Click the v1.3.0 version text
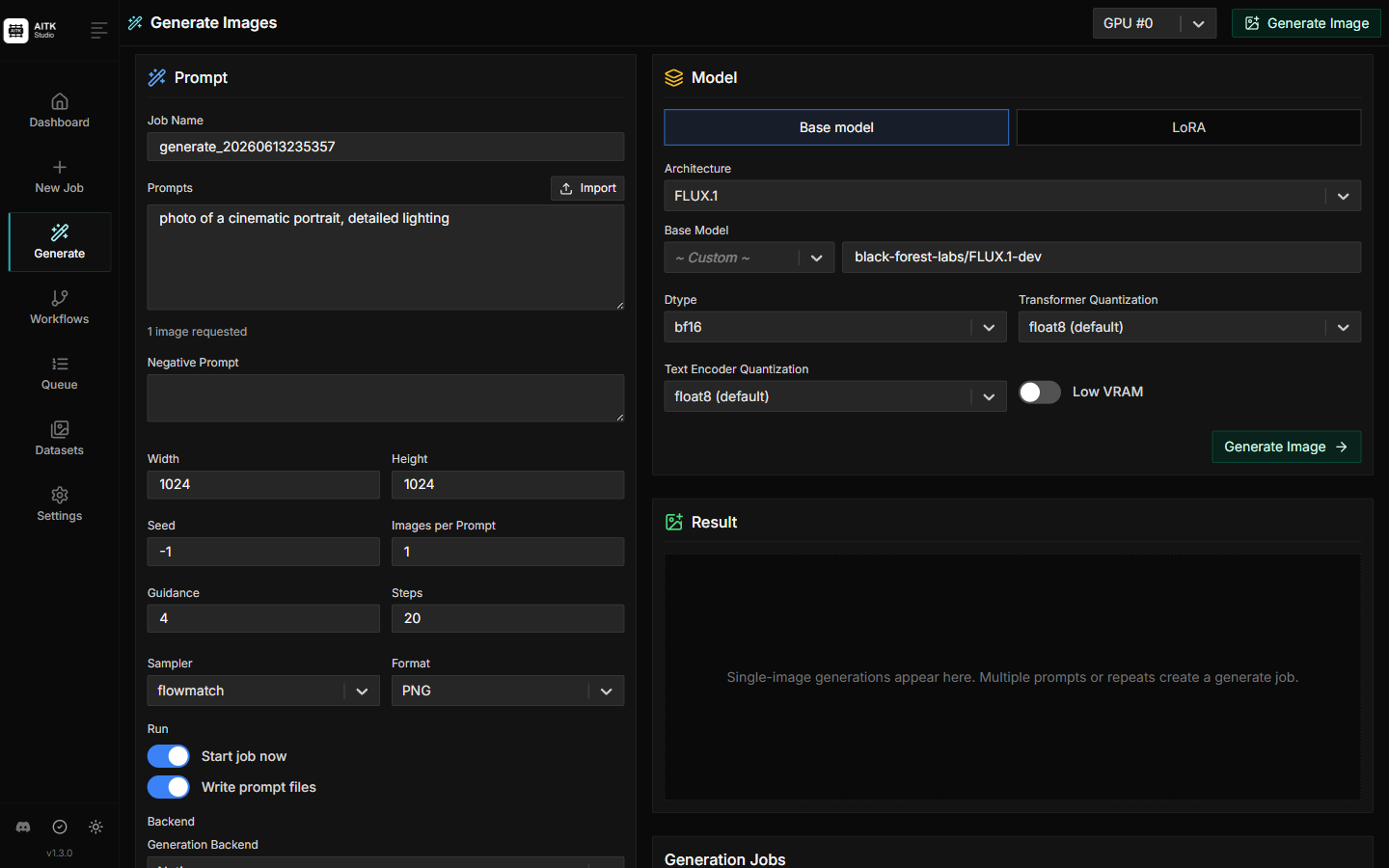The height and width of the screenshot is (868, 1389). [x=60, y=854]
